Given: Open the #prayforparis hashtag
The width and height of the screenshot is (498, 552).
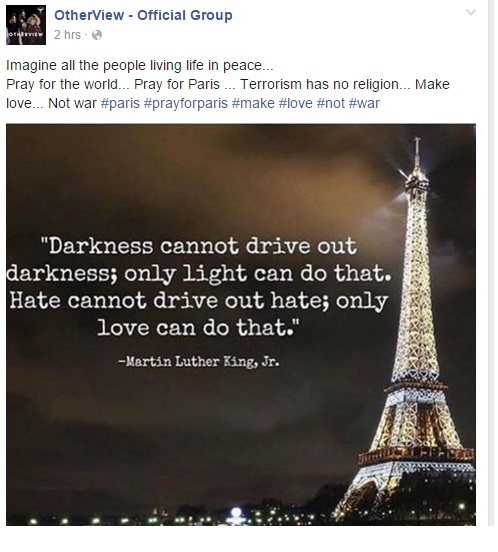Looking at the screenshot, I should point(186,104).
